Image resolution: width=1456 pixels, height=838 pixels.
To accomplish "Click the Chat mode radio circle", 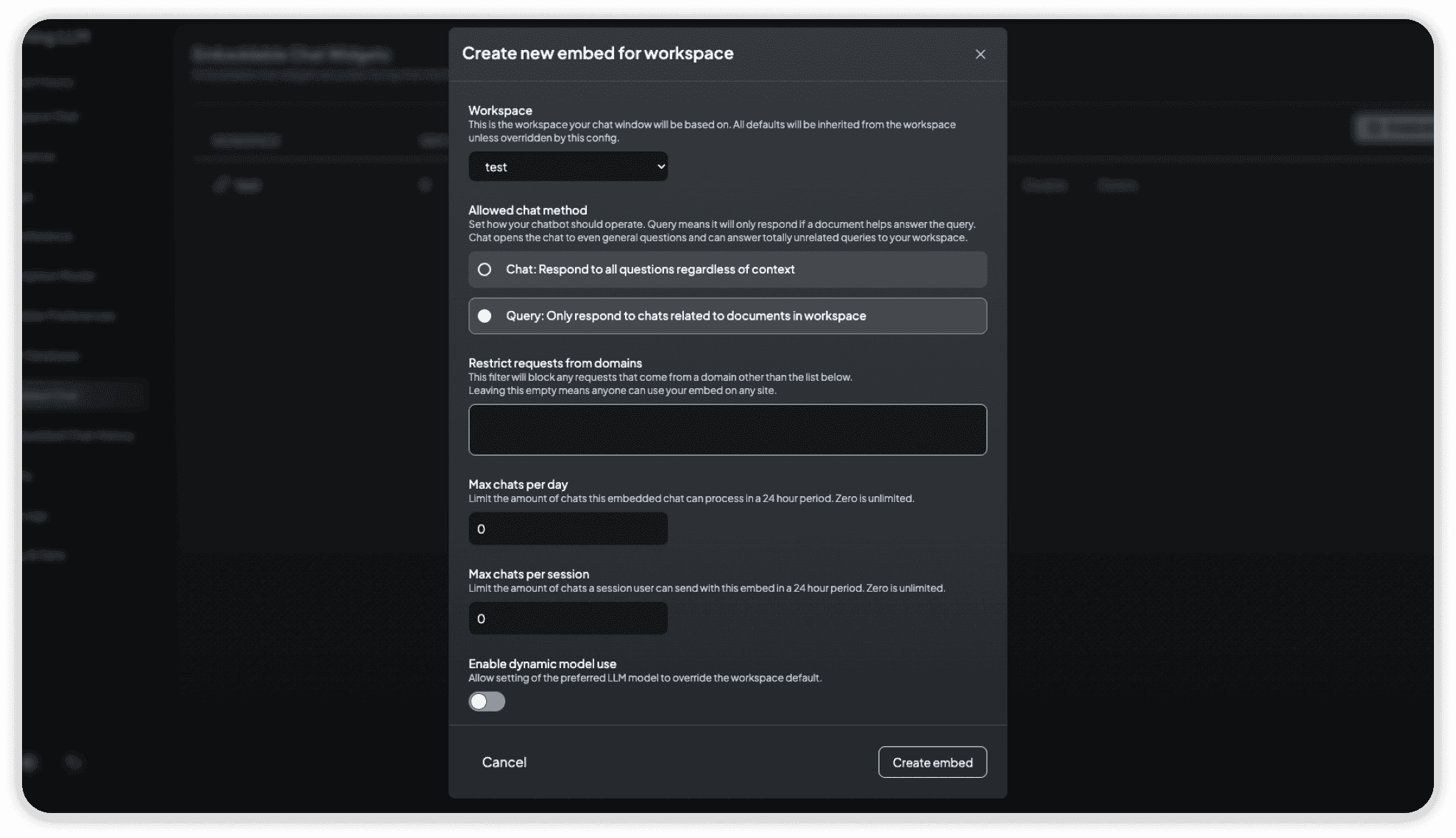I will click(x=485, y=269).
